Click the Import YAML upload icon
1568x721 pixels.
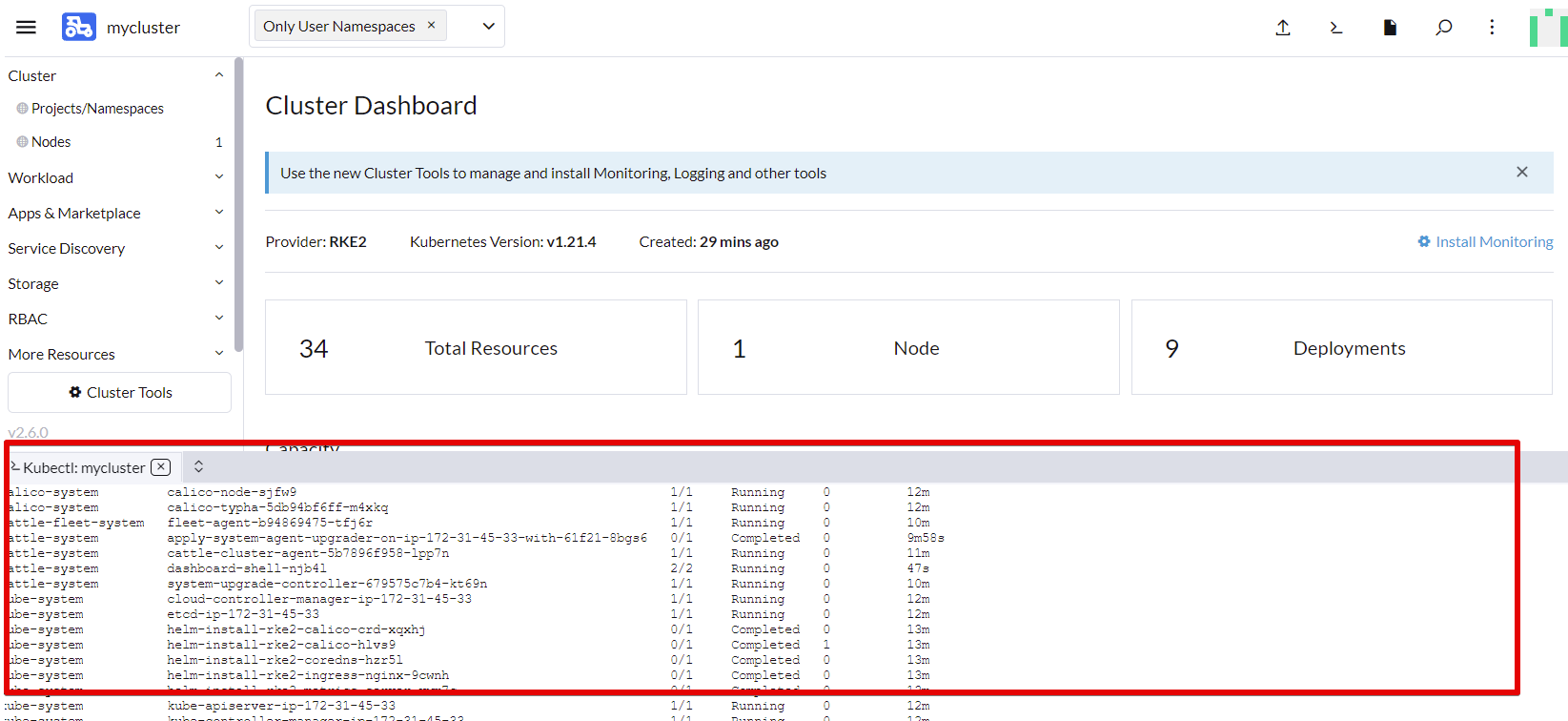pyautogui.click(x=1283, y=28)
